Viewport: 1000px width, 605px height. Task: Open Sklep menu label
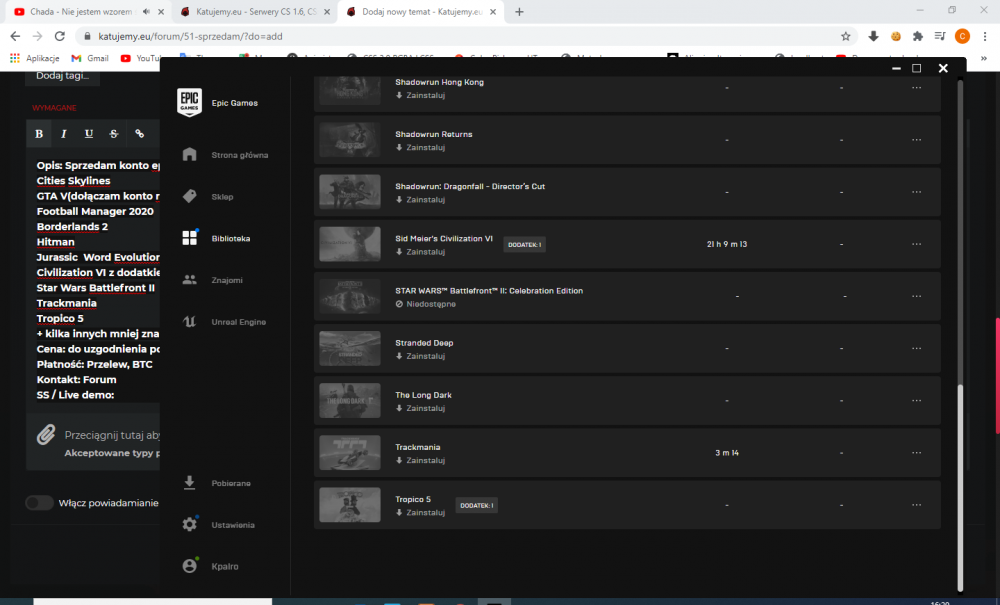pos(223,196)
